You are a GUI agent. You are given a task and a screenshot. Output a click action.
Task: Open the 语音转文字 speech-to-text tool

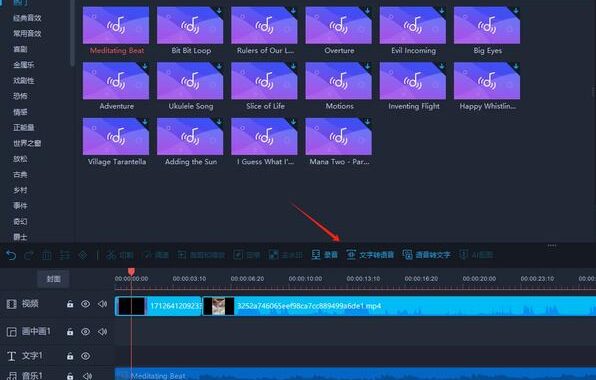coord(426,255)
